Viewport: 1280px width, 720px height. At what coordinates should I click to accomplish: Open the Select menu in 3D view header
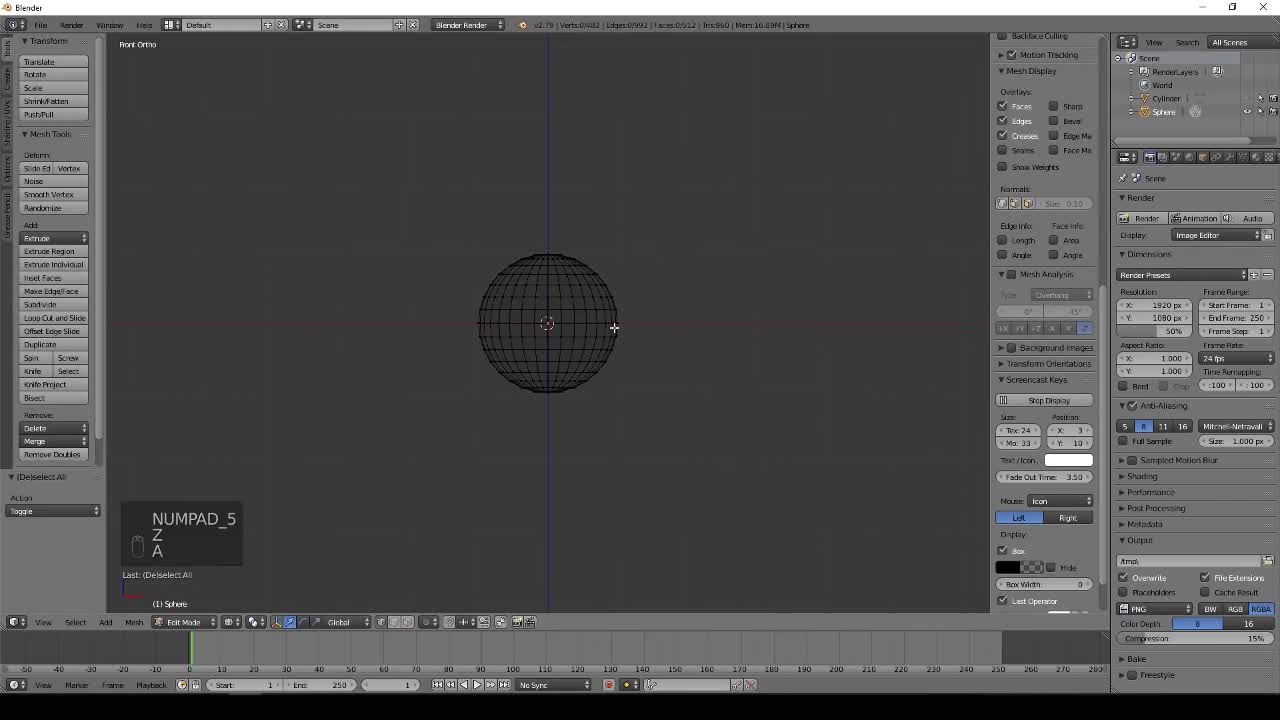75,622
